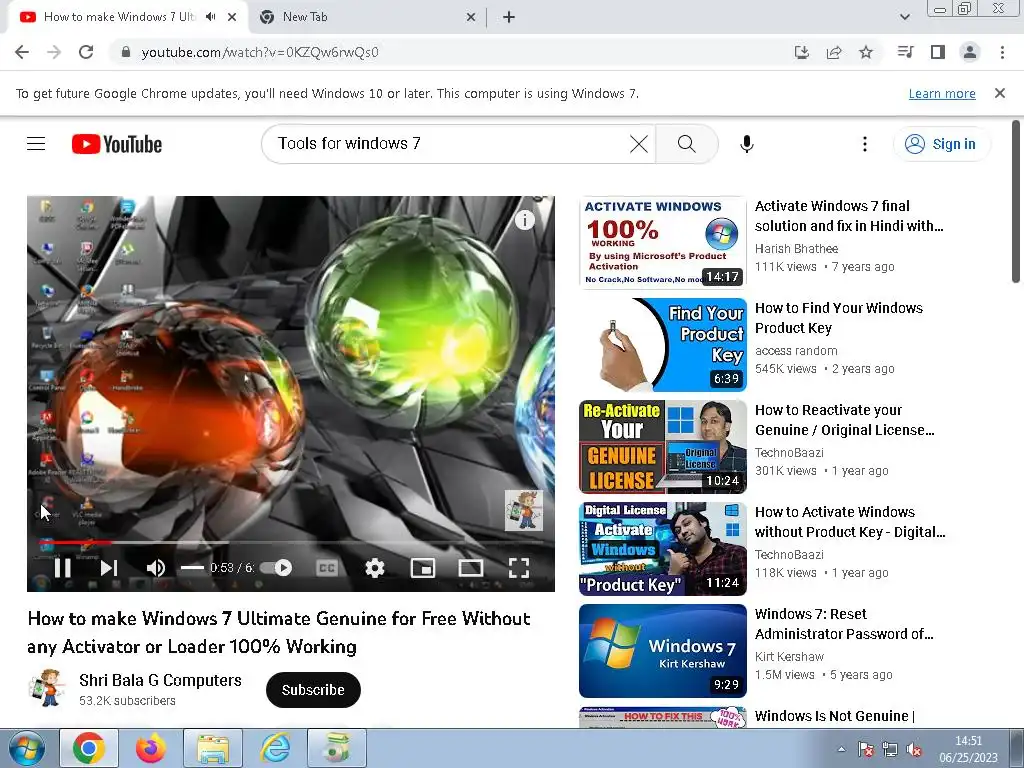Go to YouTube home via logo

(x=116, y=144)
